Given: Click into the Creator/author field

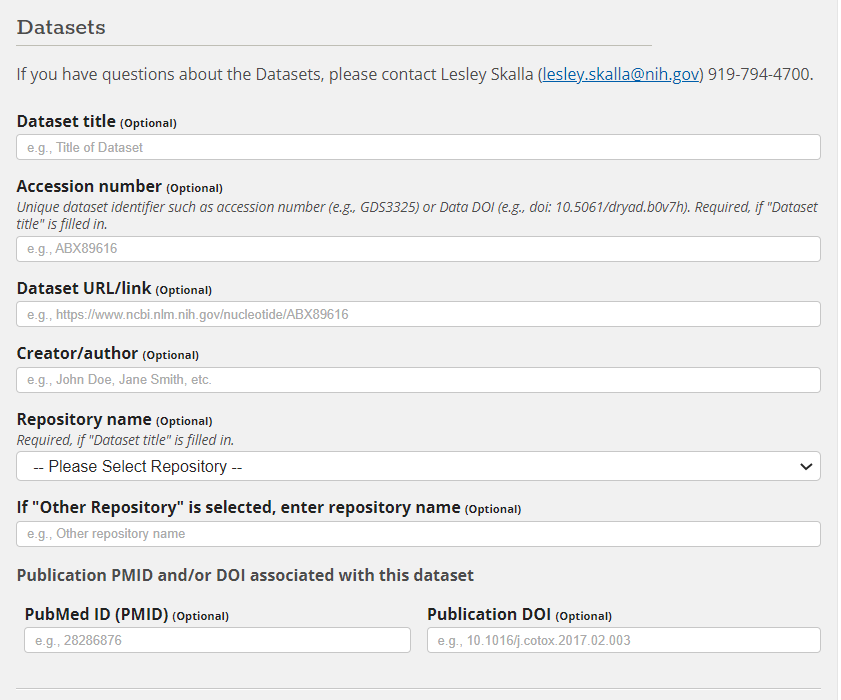Looking at the screenshot, I should click(418, 380).
